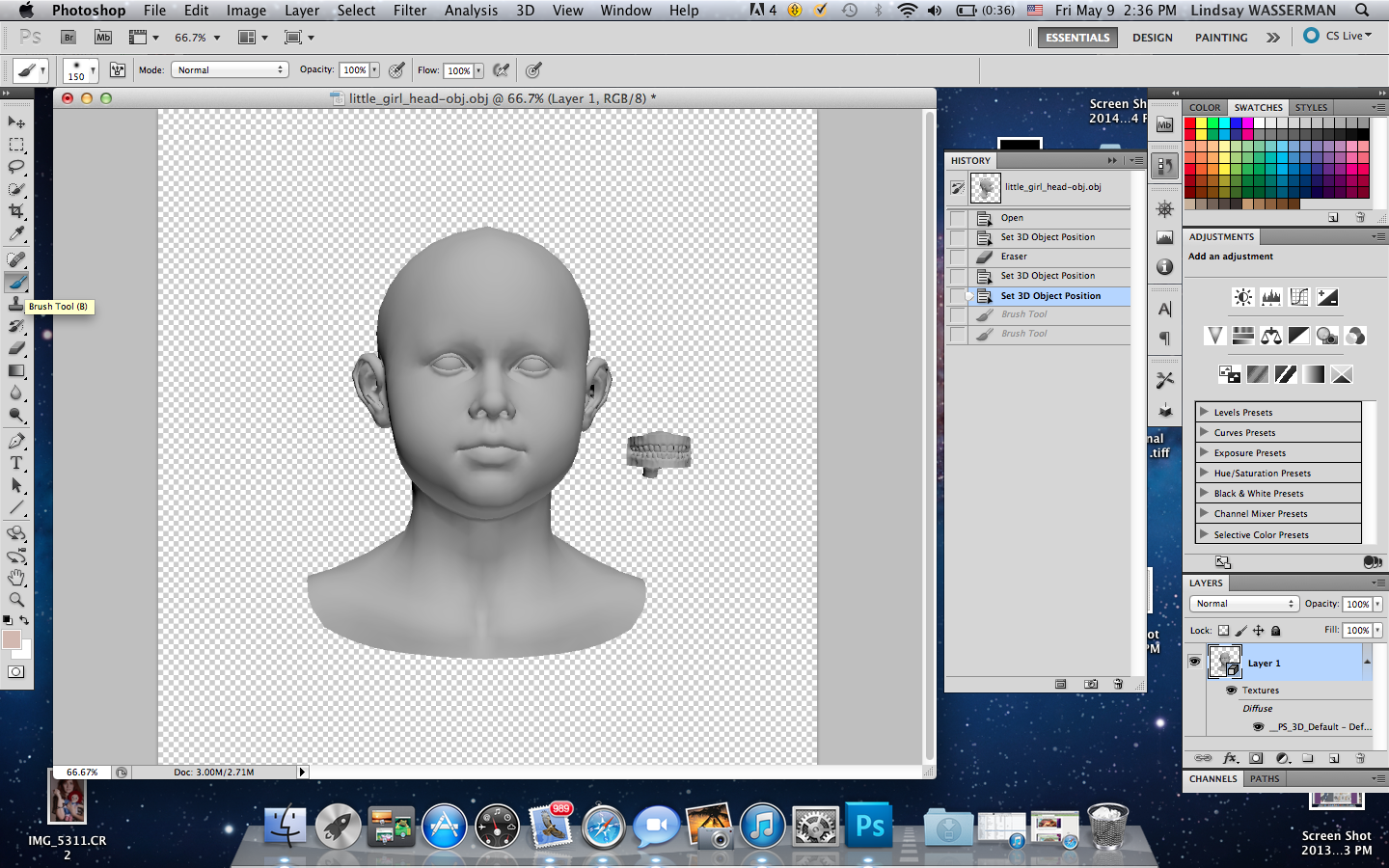Select the Crop tool
1389x868 pixels.
coord(16,211)
